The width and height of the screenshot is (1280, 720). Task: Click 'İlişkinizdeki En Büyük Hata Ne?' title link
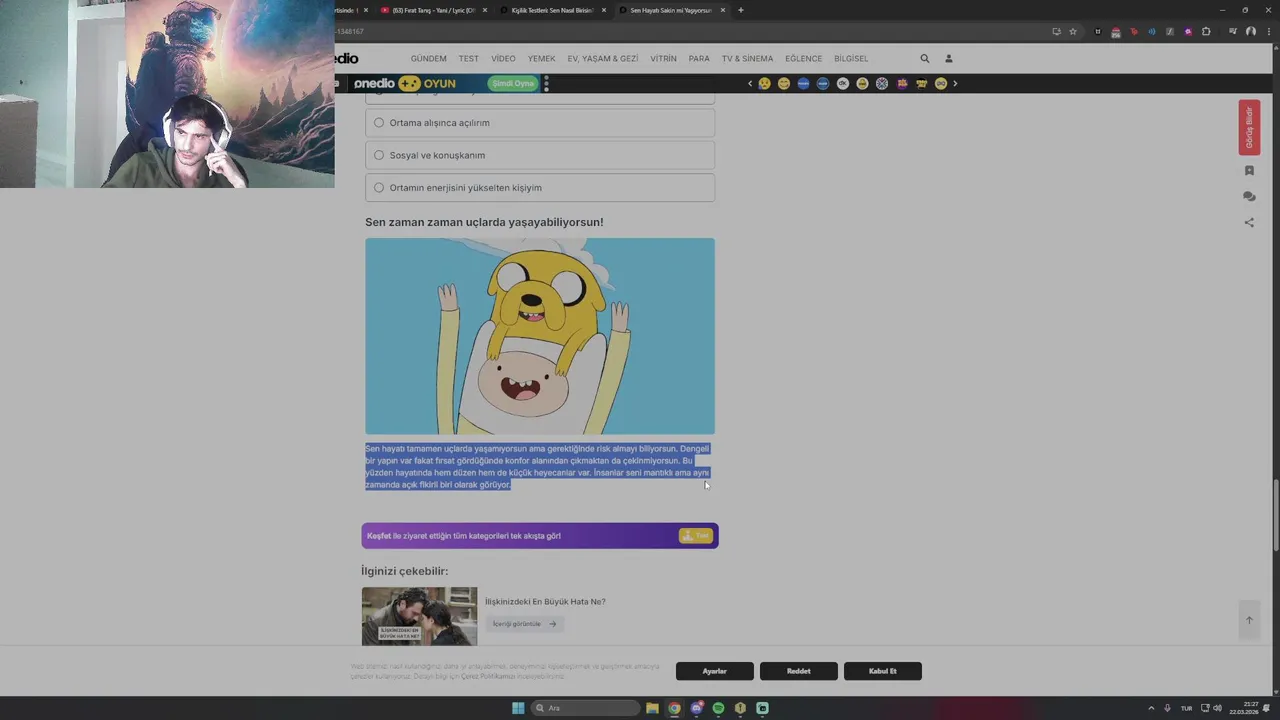pyautogui.click(x=545, y=602)
